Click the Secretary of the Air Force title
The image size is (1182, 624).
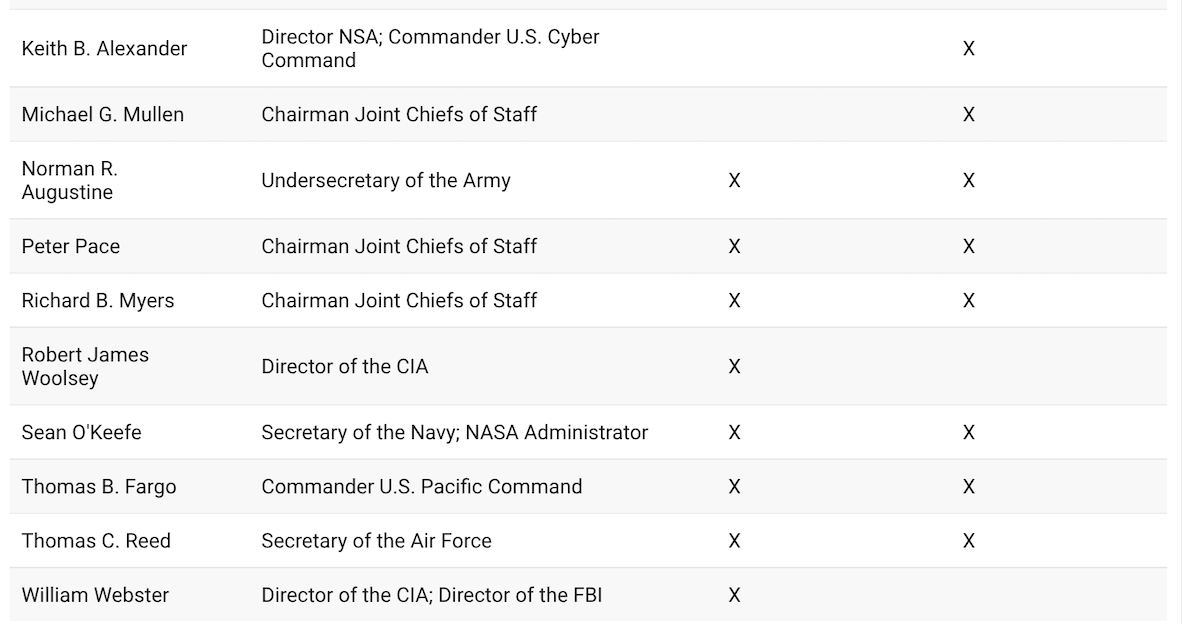pos(377,541)
